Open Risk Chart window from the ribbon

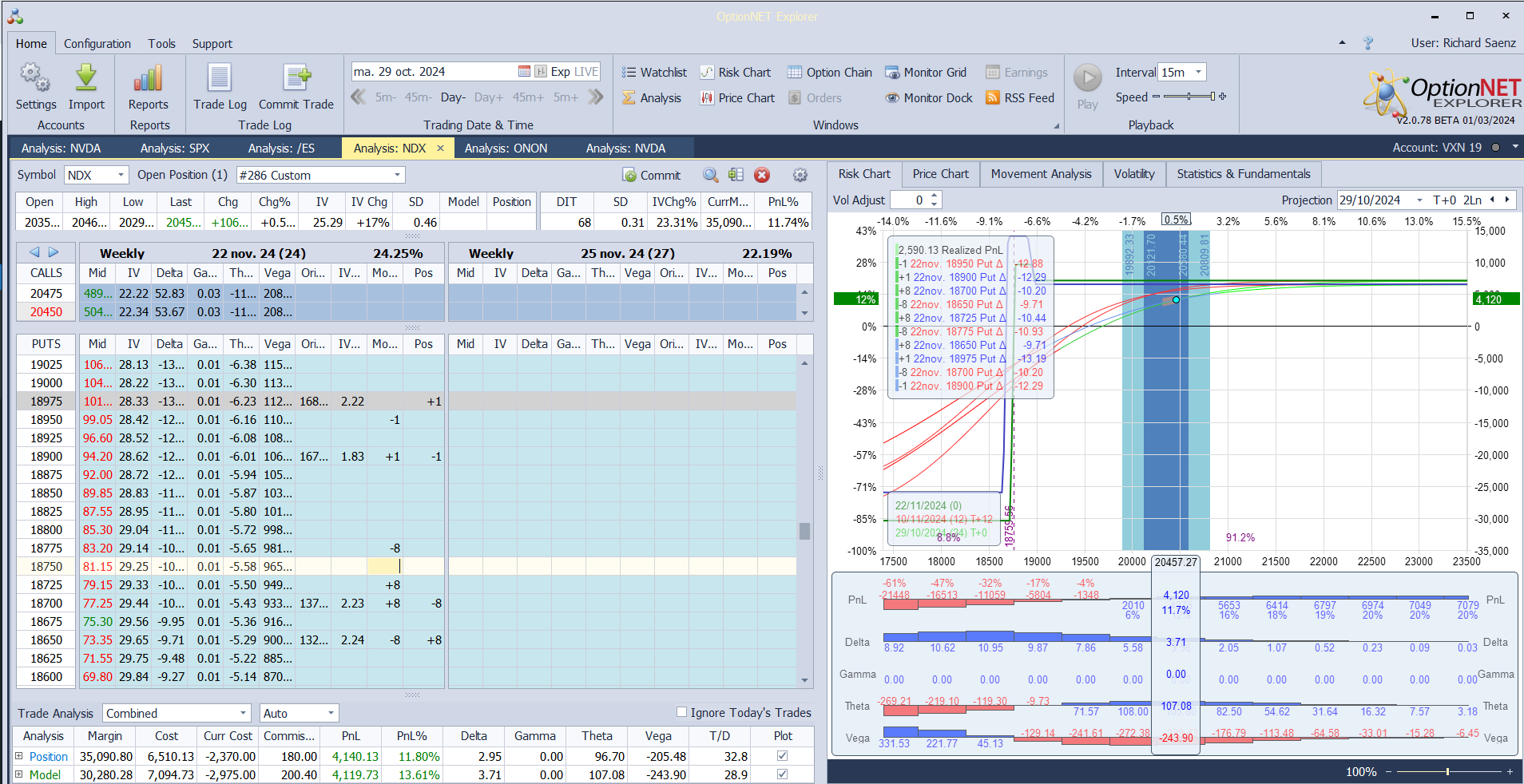pos(736,72)
